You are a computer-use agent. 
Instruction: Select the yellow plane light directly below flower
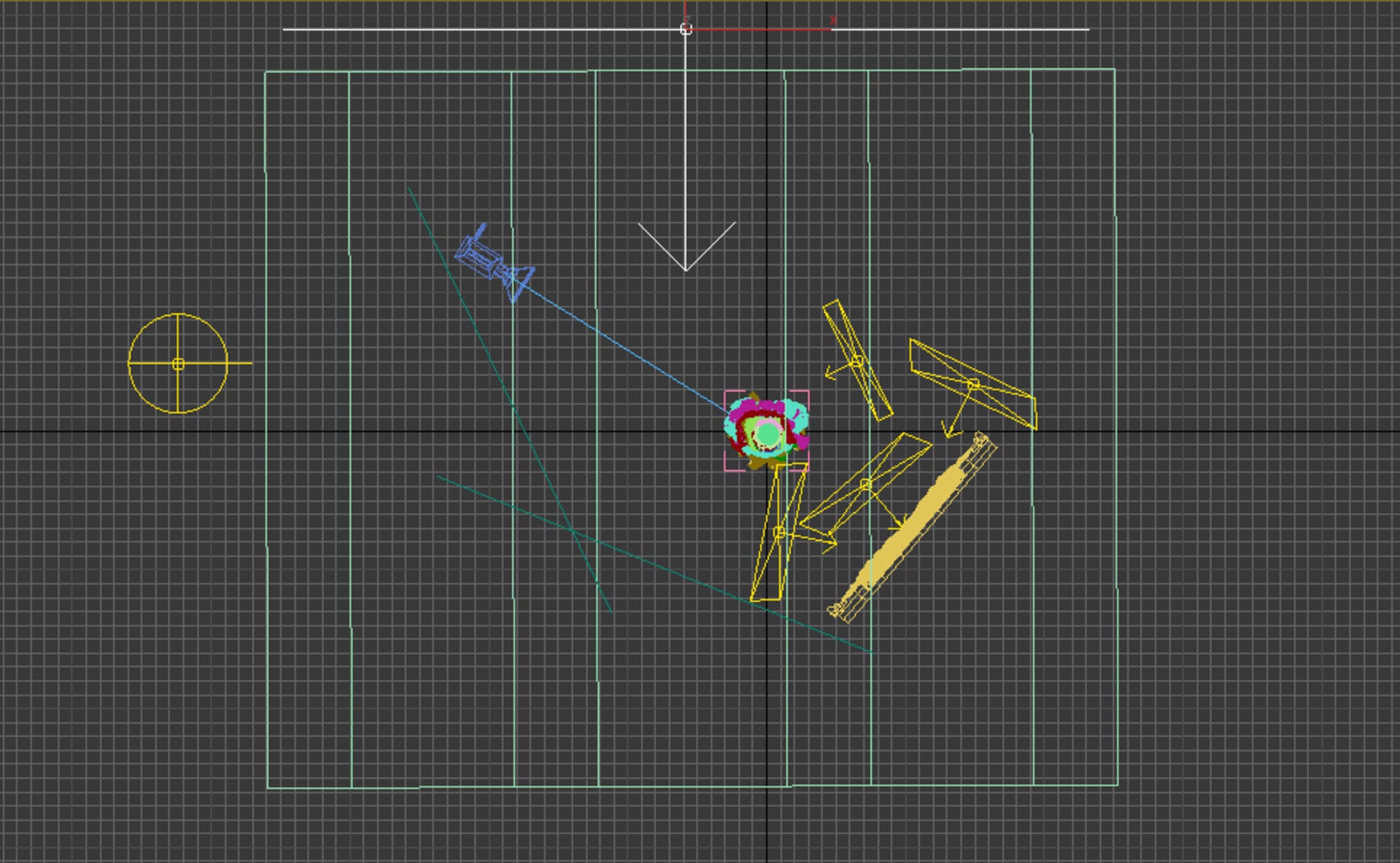click(x=779, y=532)
